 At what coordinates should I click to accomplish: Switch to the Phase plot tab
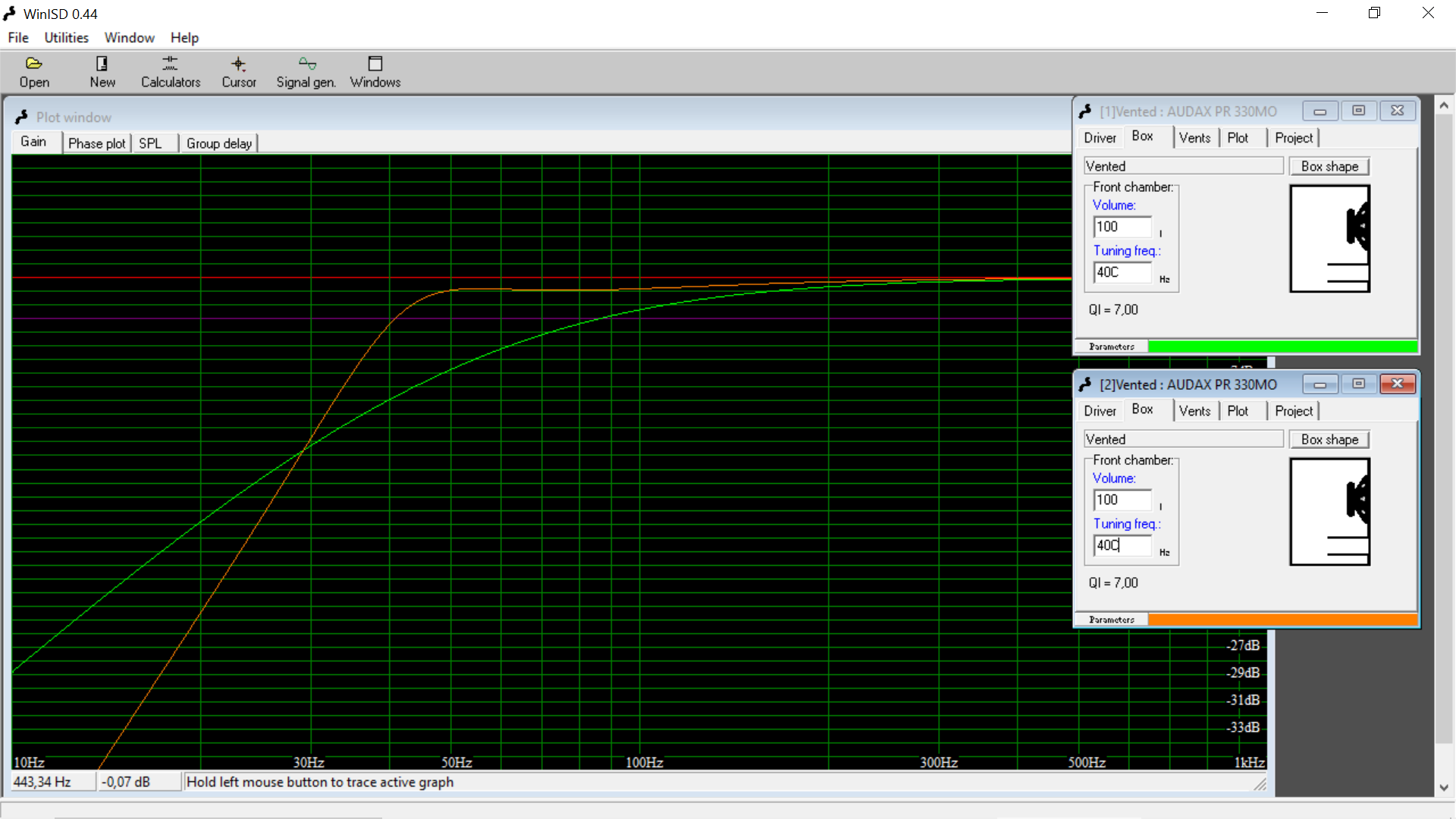[x=96, y=143]
